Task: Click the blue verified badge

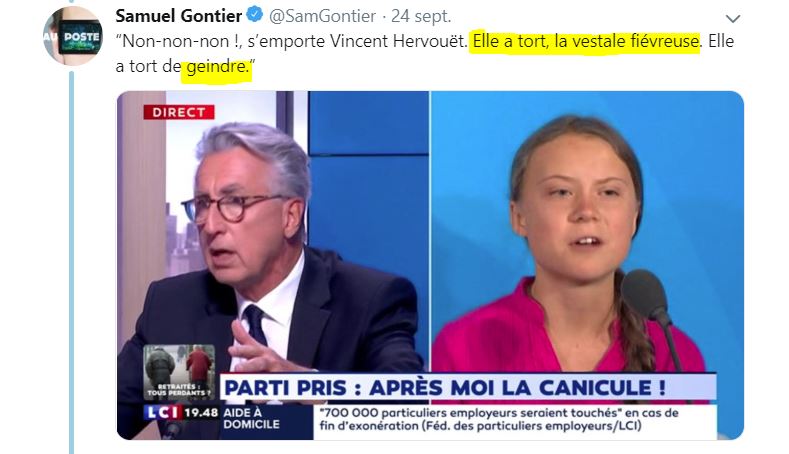Action: (x=255, y=15)
